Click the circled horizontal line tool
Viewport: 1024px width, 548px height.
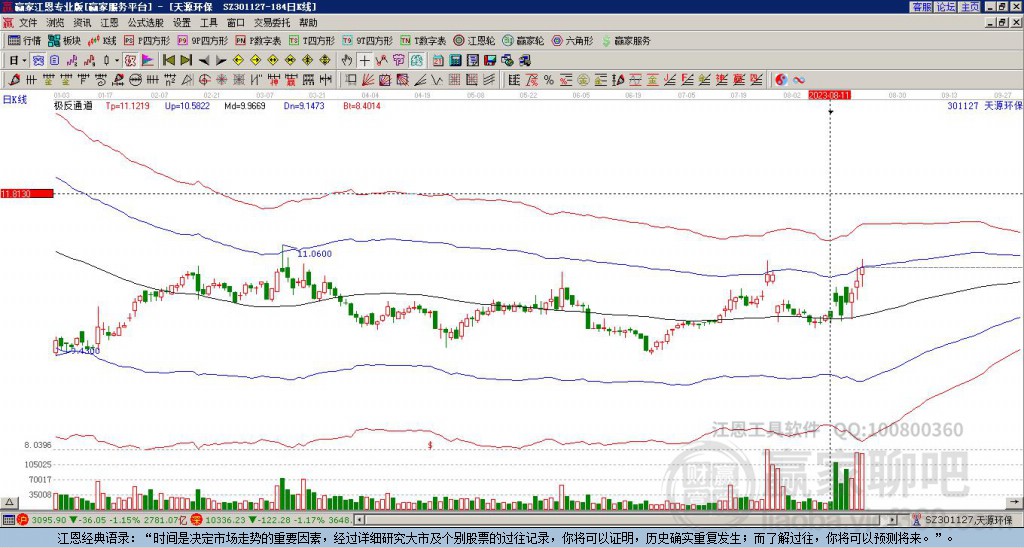point(135,80)
